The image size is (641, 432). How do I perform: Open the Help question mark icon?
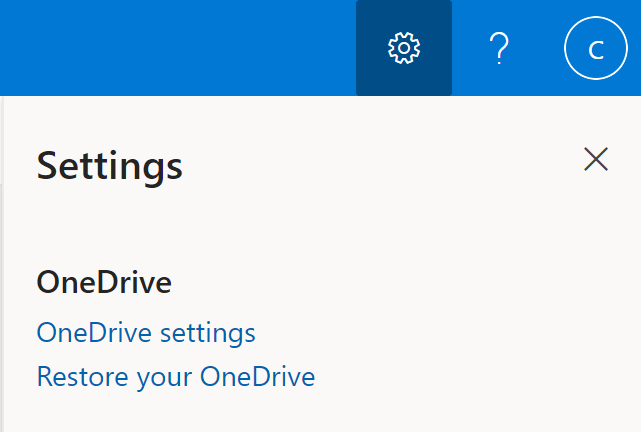click(499, 48)
